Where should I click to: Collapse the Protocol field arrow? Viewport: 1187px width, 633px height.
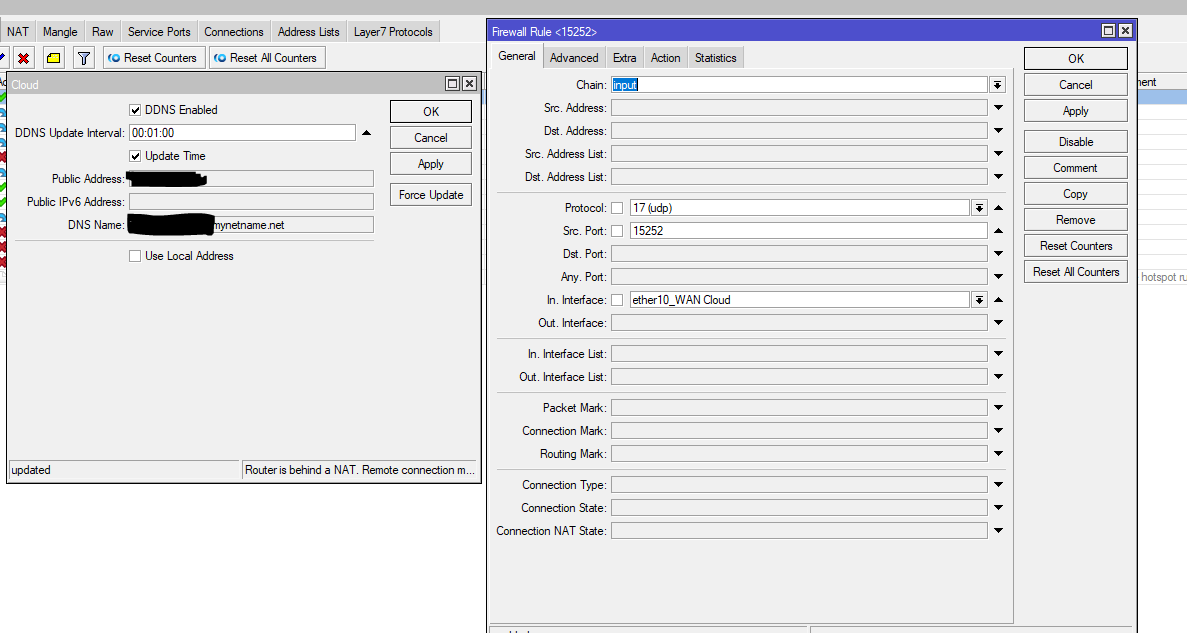[999, 207]
